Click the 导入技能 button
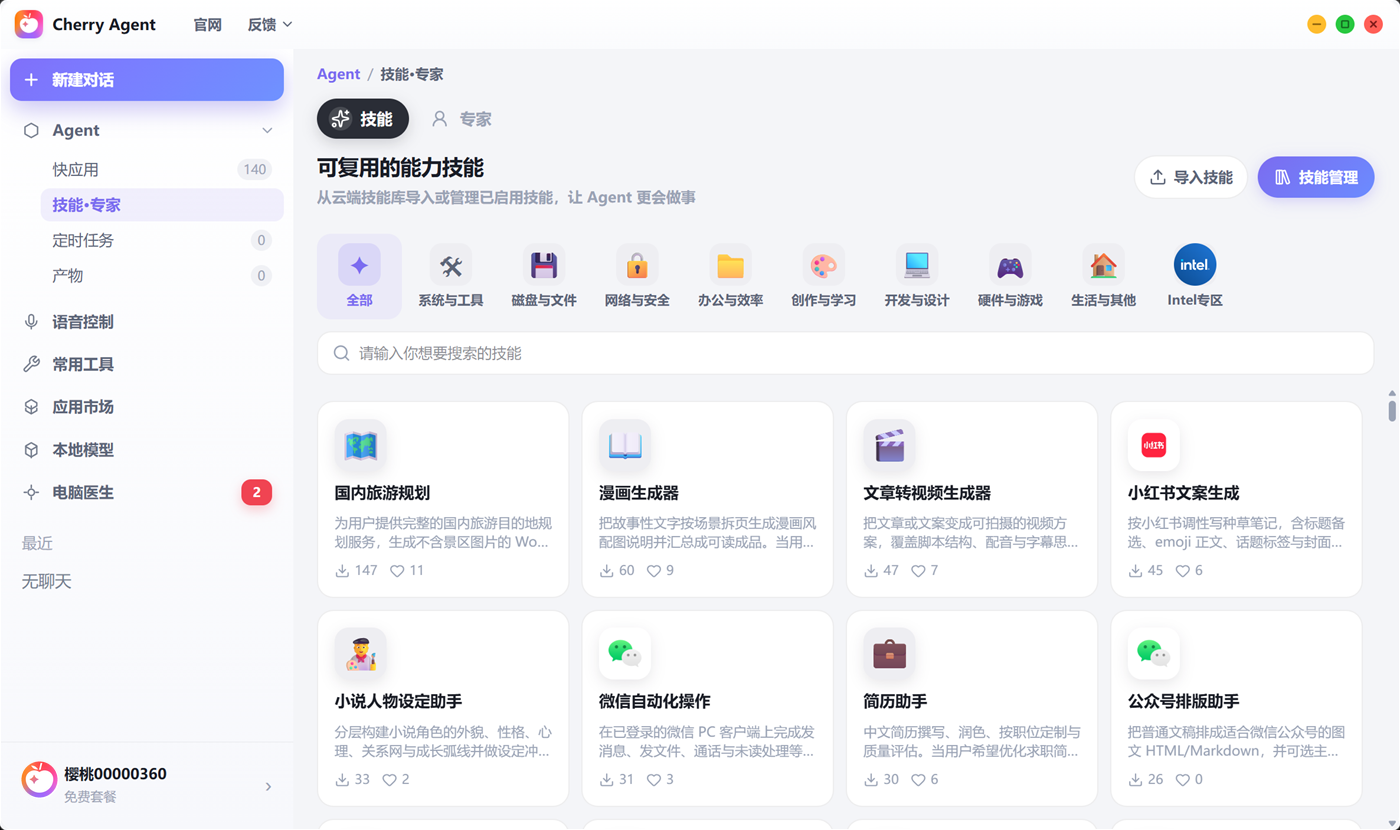1400x830 pixels. 1191,177
